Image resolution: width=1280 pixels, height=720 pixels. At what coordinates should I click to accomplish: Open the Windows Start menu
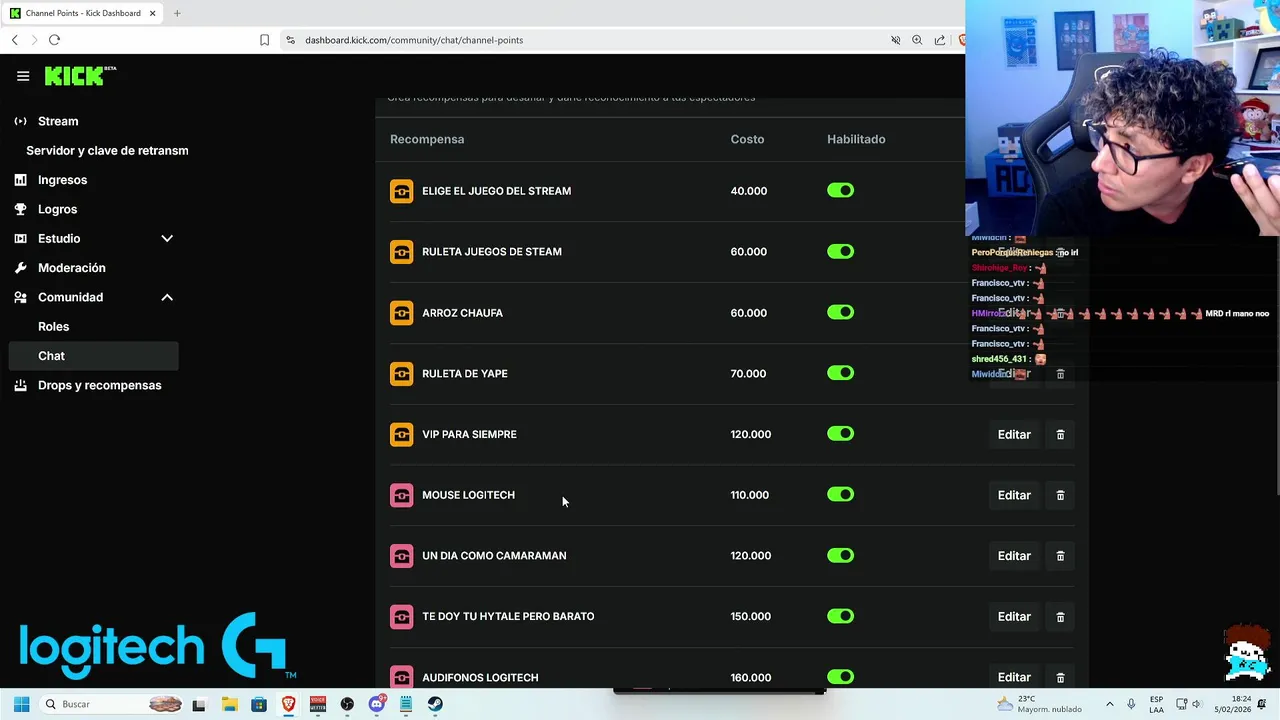click(21, 704)
